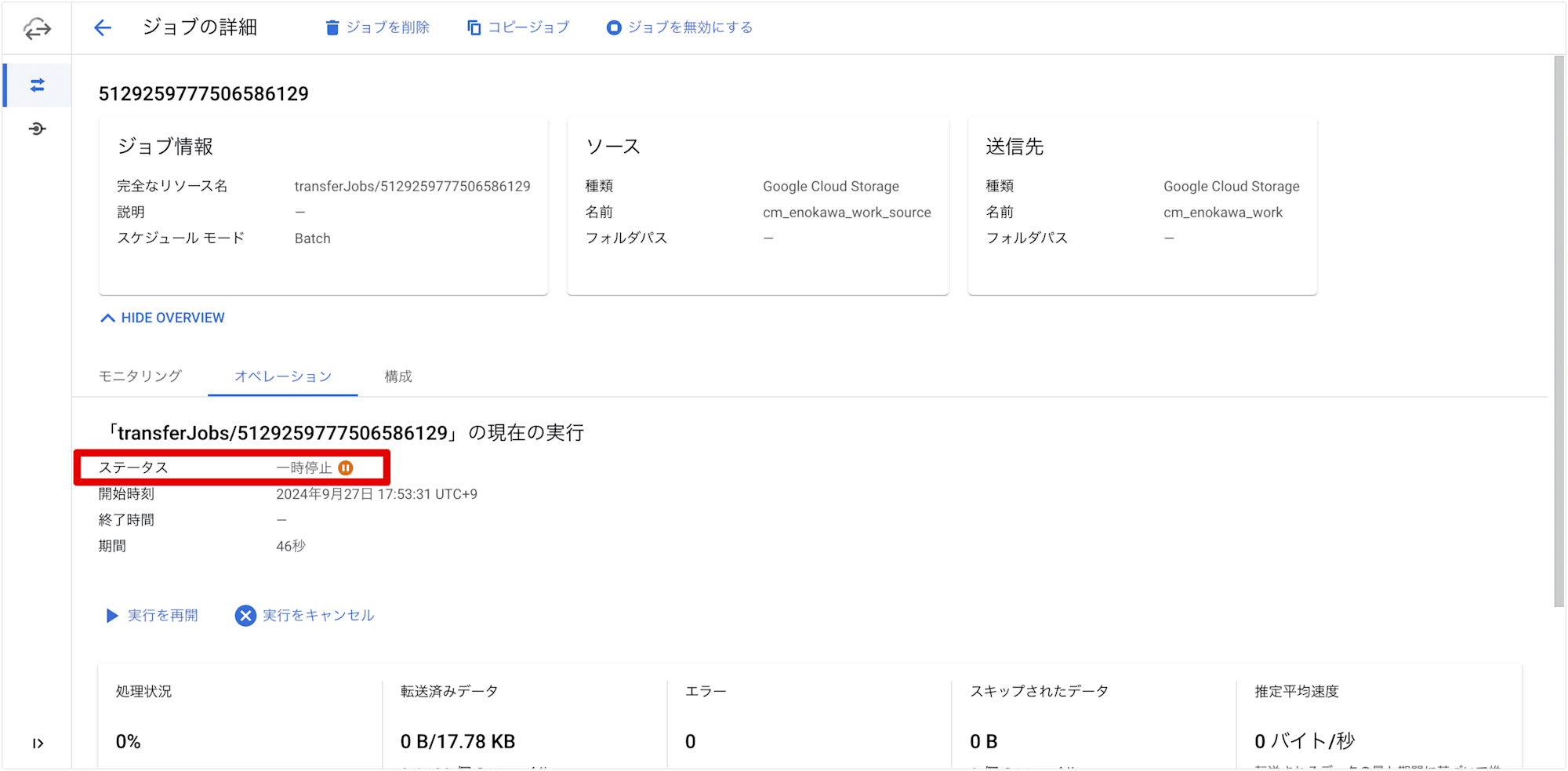Click Google Cloud Storage in the 送信先 card
Image resolution: width=1568 pixels, height=771 pixels.
click(1232, 187)
